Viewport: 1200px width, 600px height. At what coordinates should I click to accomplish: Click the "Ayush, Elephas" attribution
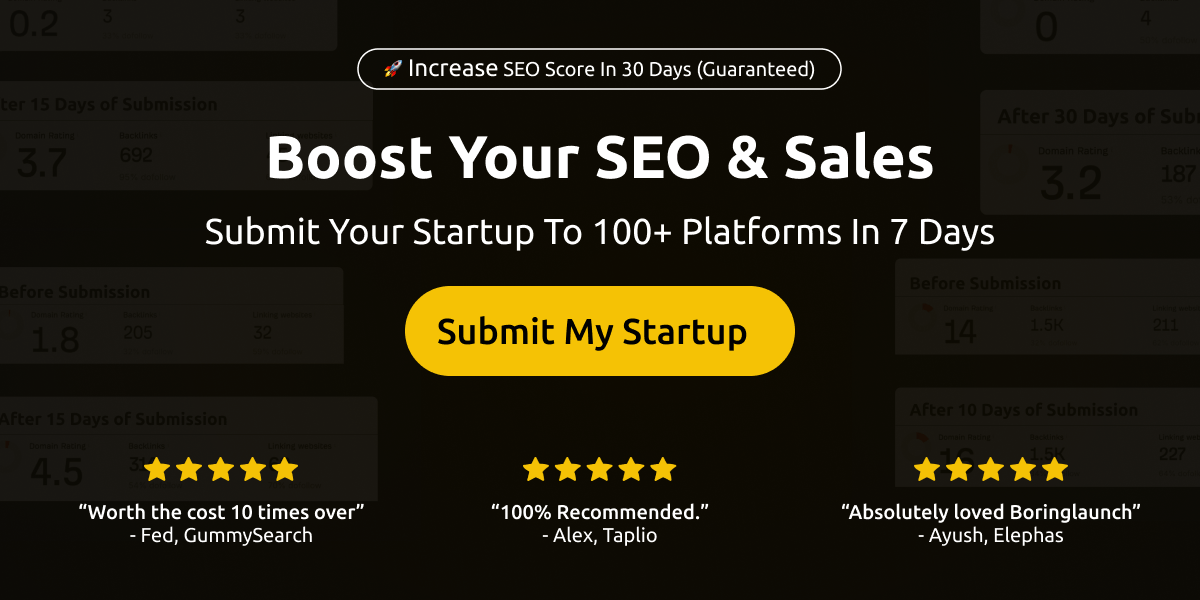(991, 536)
